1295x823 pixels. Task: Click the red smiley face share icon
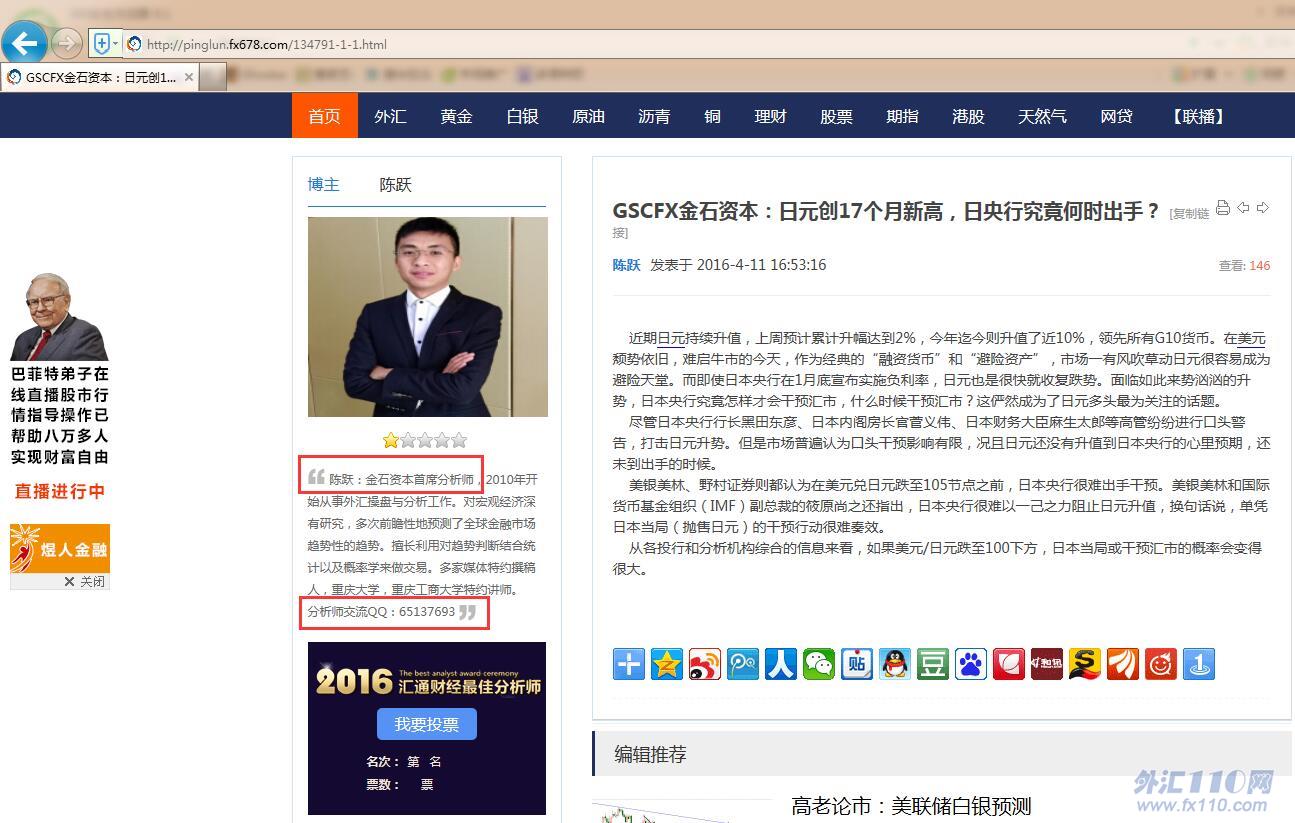(x=1161, y=664)
